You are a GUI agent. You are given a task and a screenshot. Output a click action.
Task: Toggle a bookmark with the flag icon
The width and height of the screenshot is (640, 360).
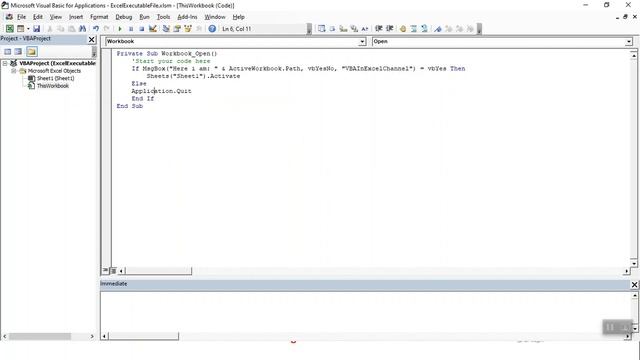click(438, 29)
